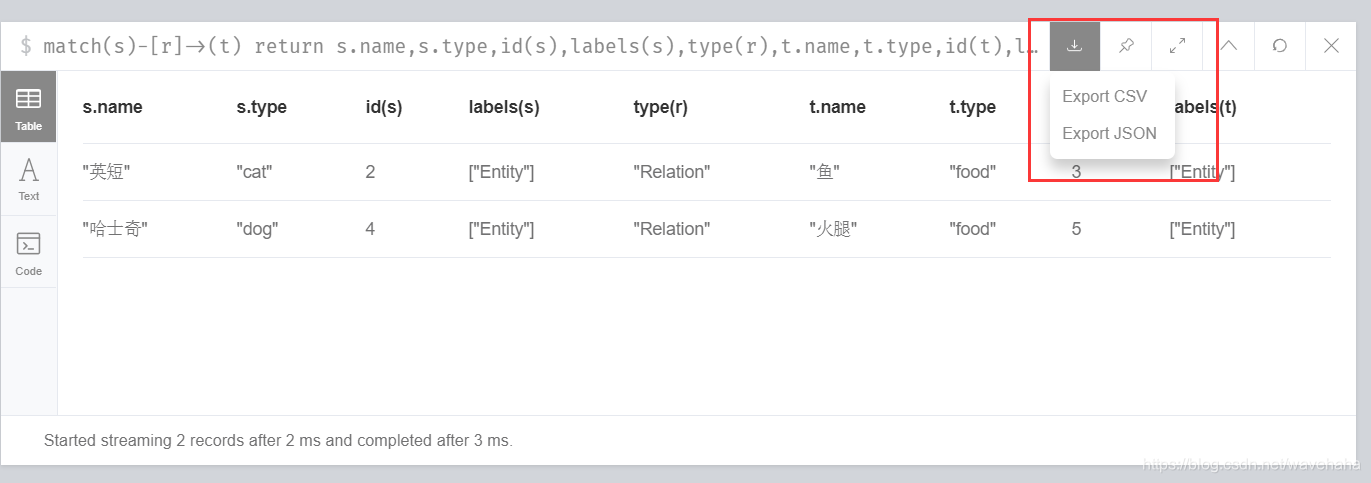Click id(t) value 5
This screenshot has height=483, width=1371.
[x=1076, y=229]
